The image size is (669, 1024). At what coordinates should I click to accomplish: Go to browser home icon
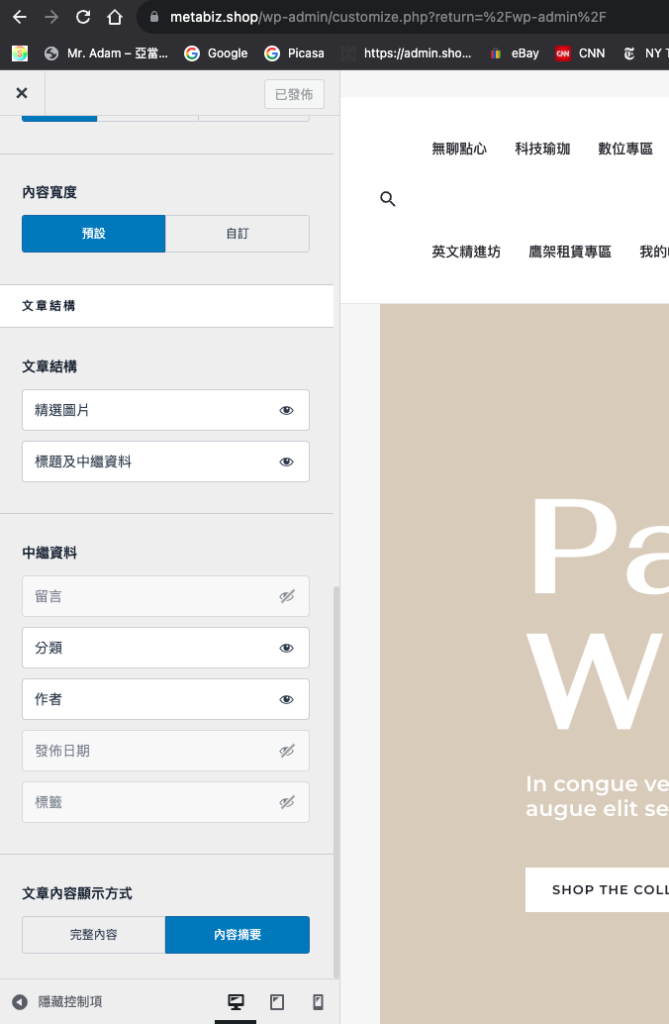[x=115, y=17]
